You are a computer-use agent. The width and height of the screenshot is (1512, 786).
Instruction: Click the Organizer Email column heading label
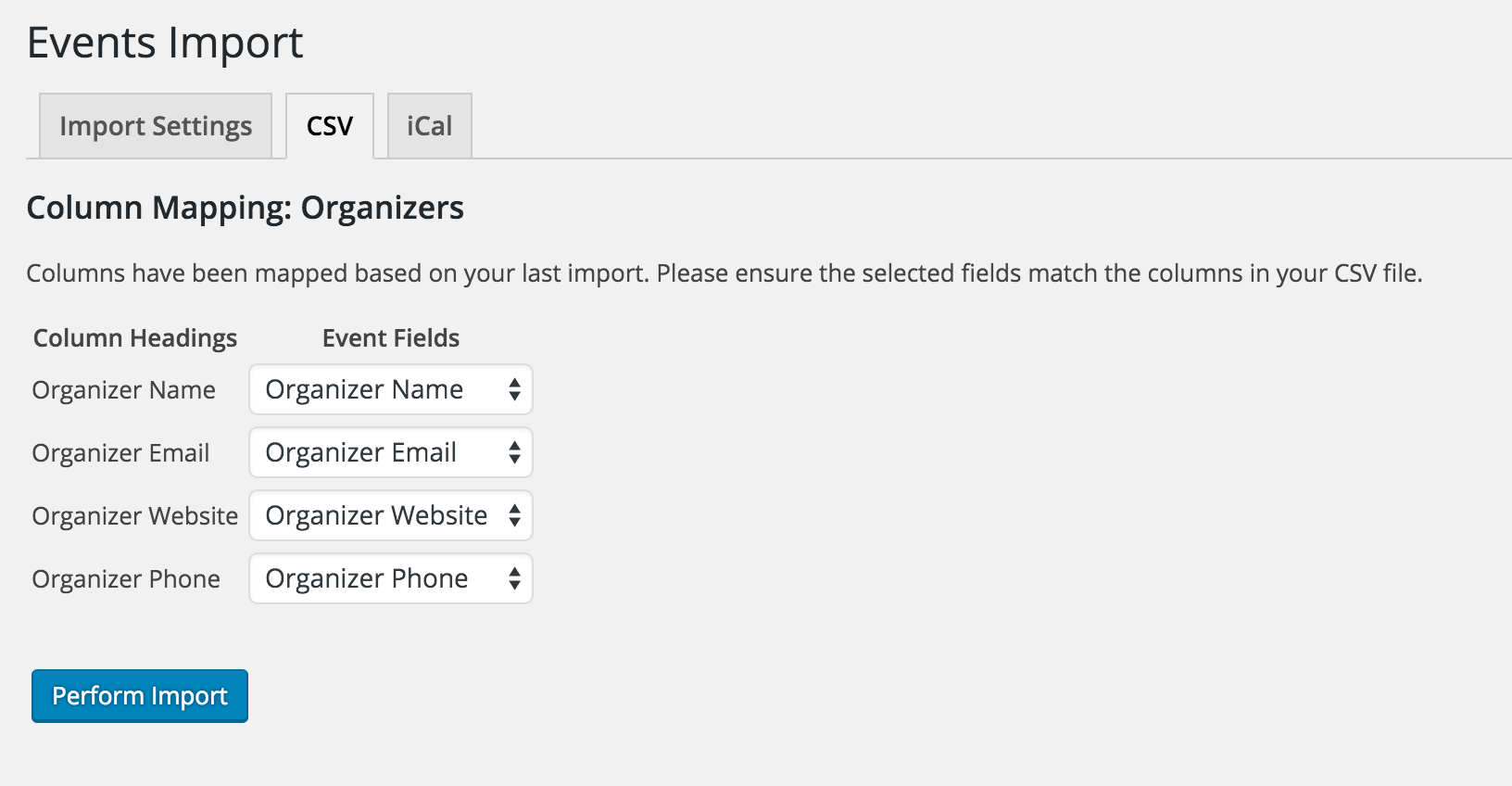click(121, 453)
